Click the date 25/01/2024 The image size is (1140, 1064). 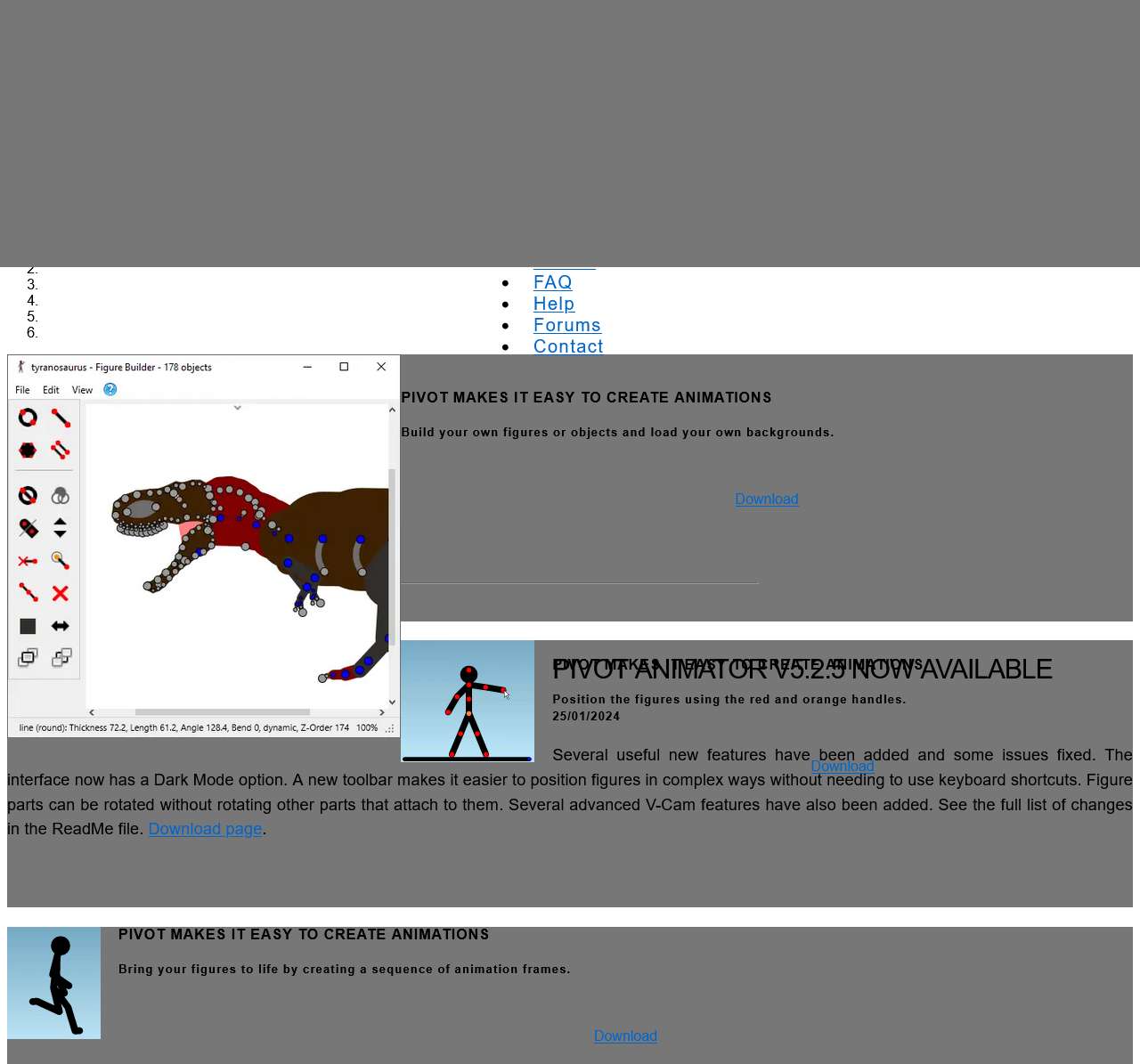click(586, 716)
